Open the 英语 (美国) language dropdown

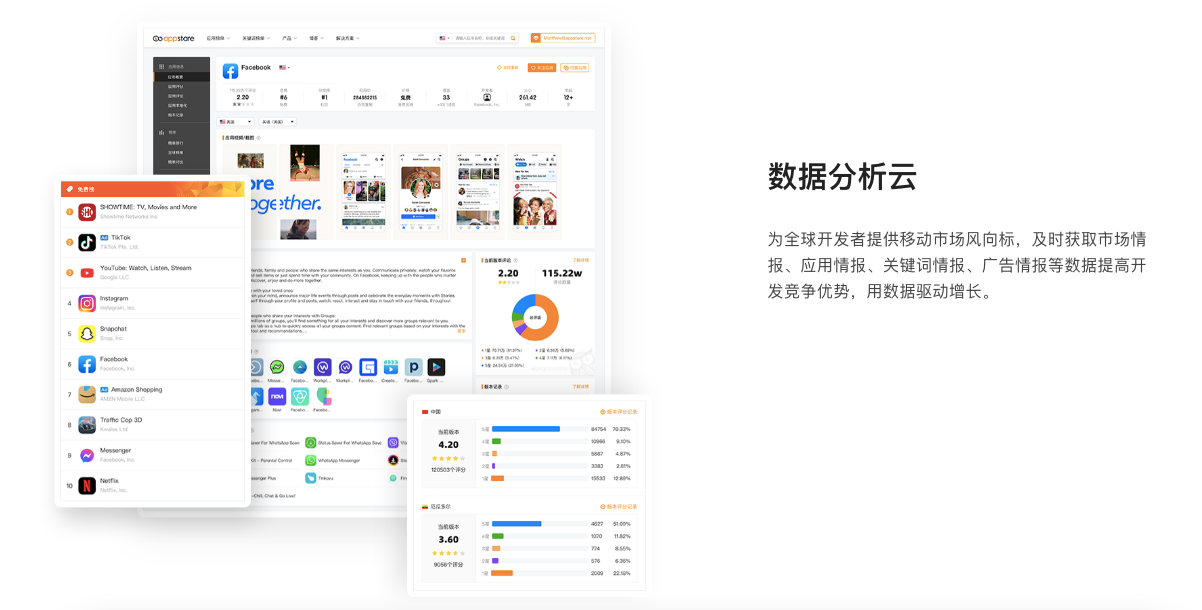point(278,122)
